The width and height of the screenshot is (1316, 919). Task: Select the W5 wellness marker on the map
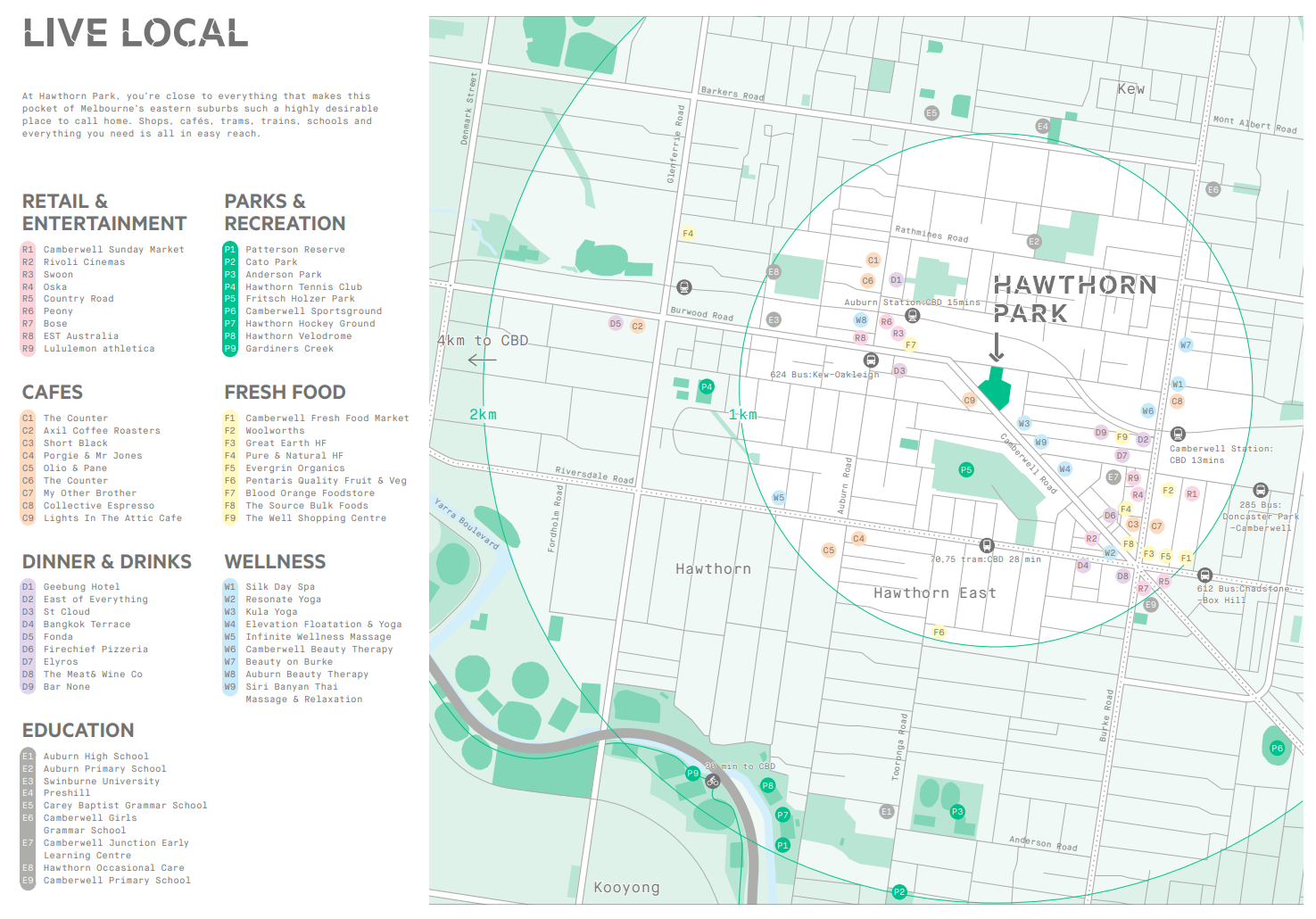pos(779,498)
